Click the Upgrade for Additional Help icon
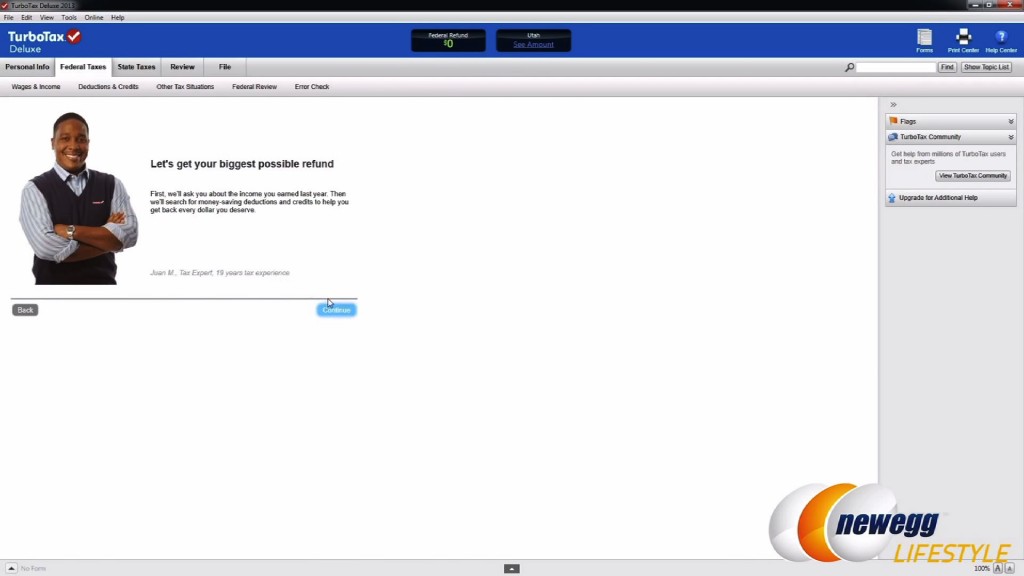 [891, 197]
